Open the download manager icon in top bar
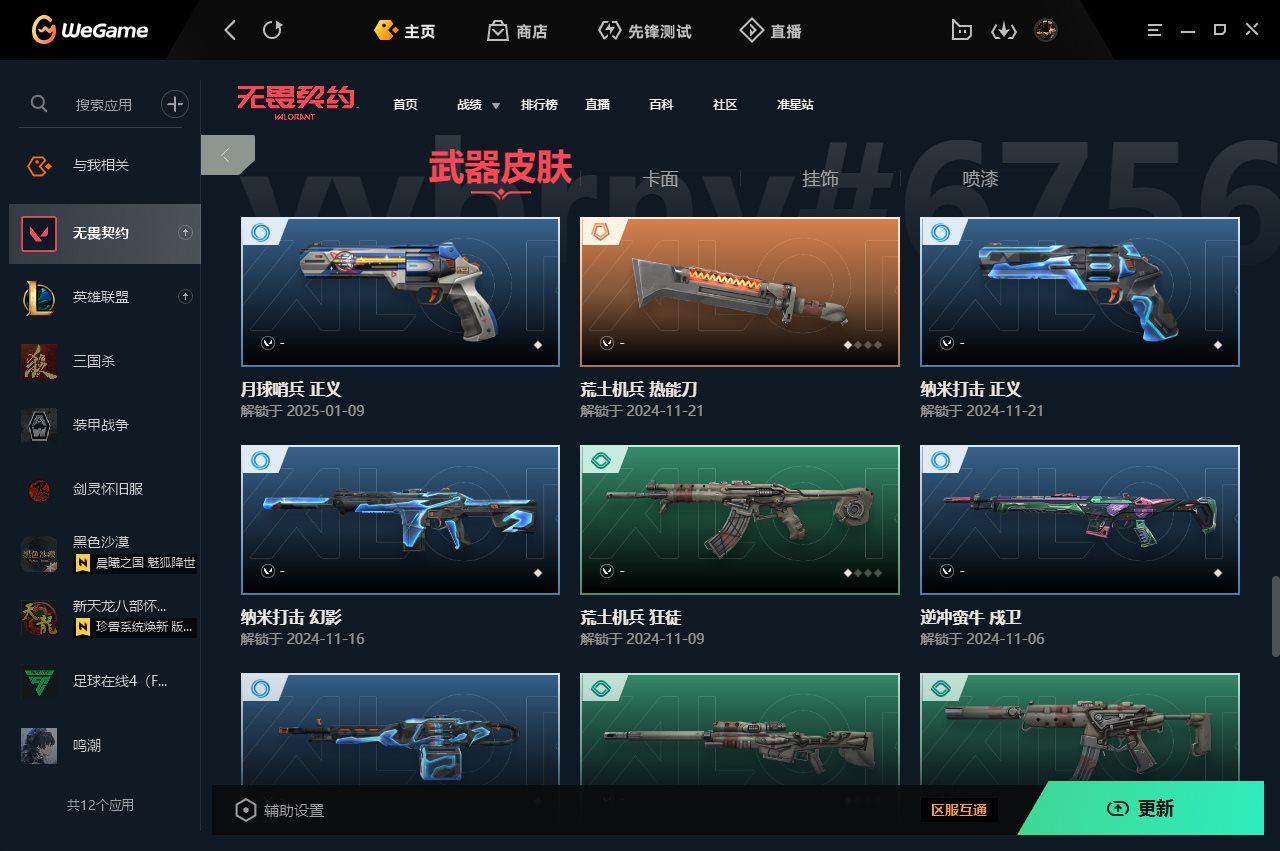 [x=1003, y=31]
